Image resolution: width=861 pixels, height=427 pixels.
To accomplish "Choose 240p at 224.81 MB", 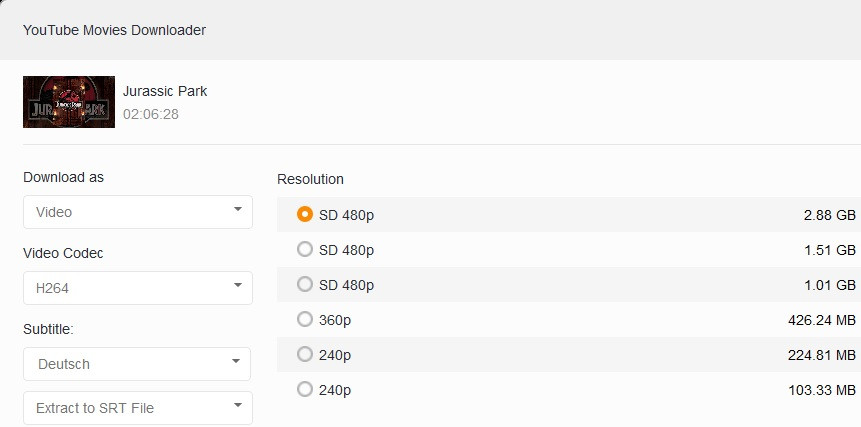I will (x=305, y=354).
